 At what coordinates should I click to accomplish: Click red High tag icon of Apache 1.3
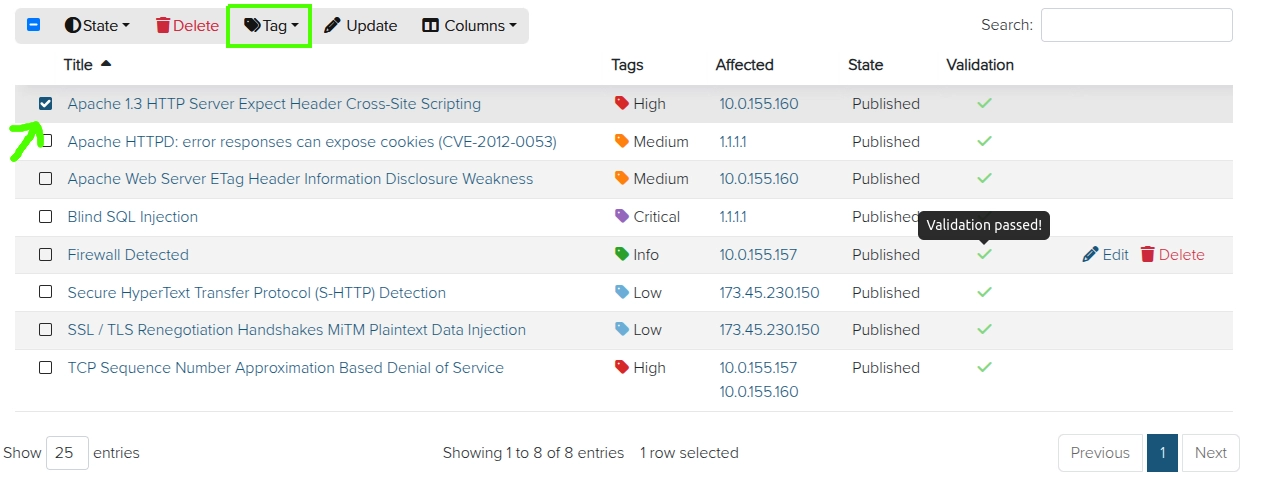coord(621,104)
